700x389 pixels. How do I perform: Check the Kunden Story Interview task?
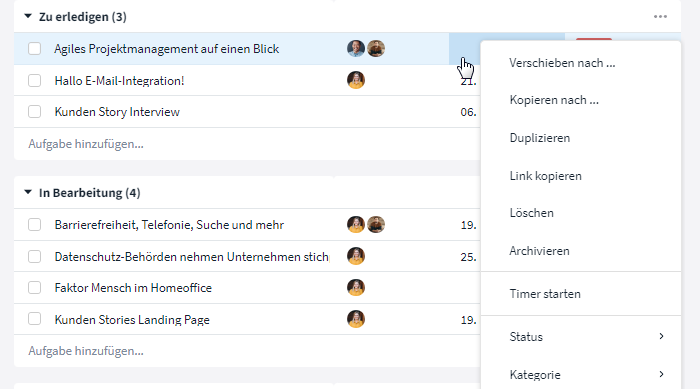(x=34, y=112)
